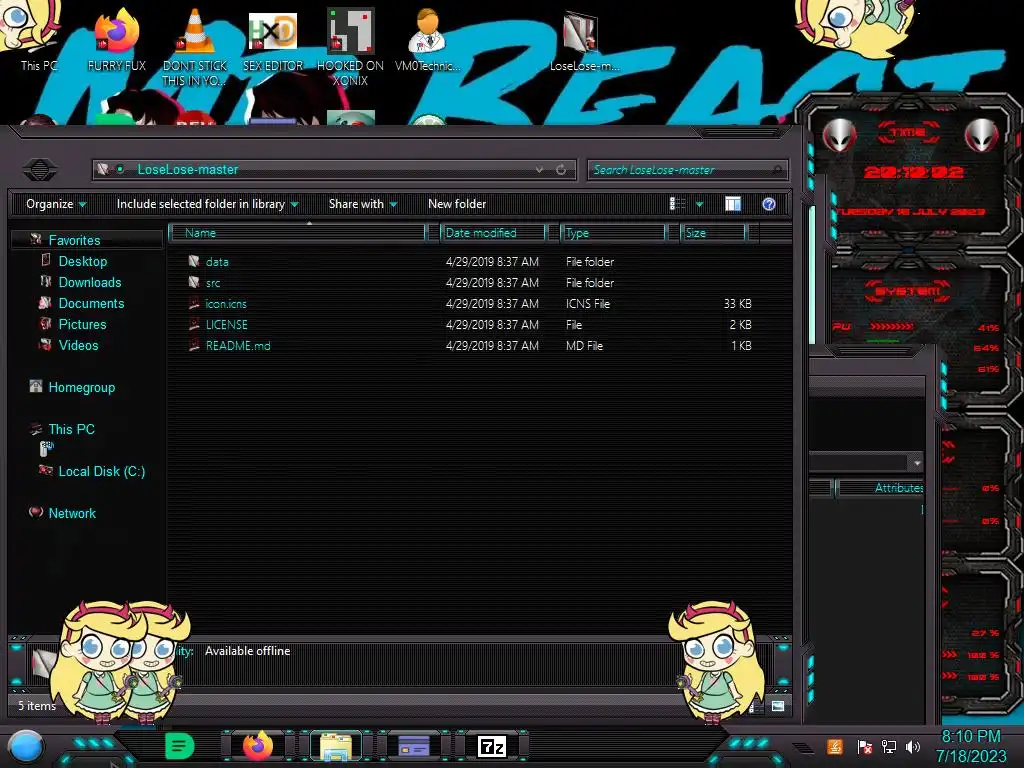Image resolution: width=1024 pixels, height=768 pixels.
Task: Open Homegroup in navigation pane
Action: click(x=82, y=387)
